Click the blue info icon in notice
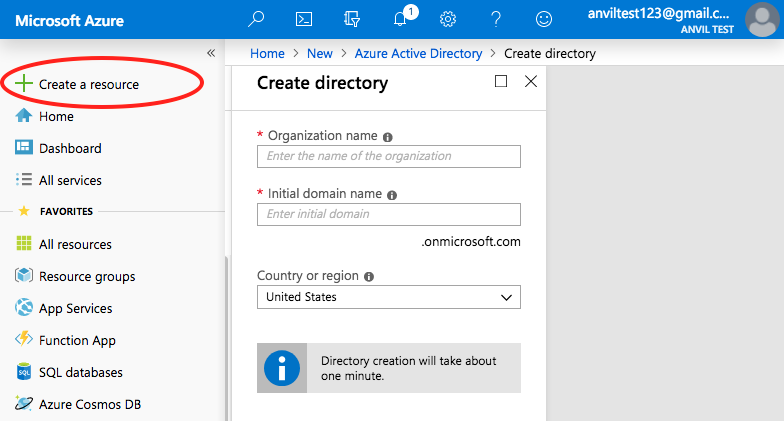 click(x=282, y=368)
